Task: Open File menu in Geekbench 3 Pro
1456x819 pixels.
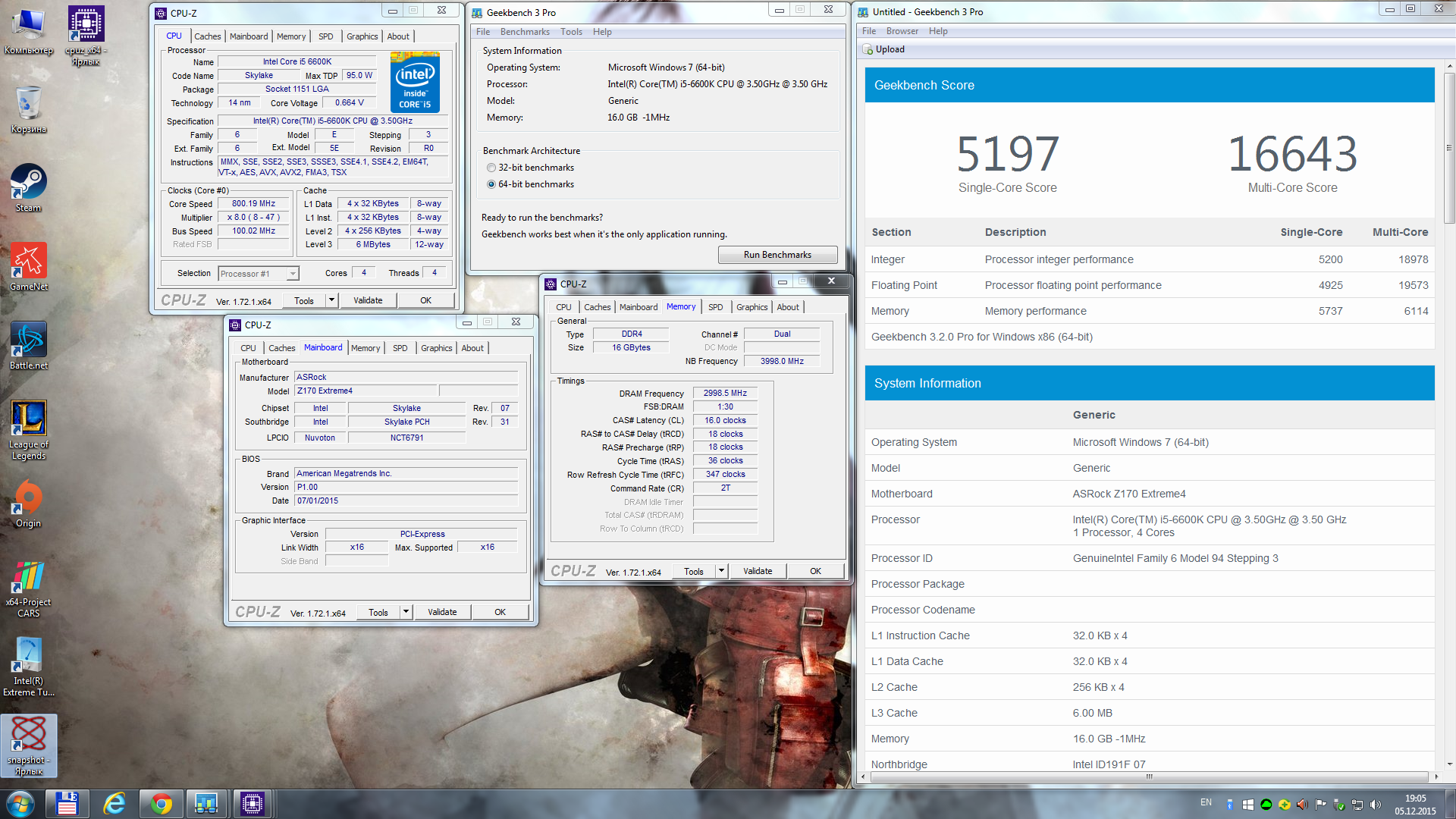Action: pos(482,32)
